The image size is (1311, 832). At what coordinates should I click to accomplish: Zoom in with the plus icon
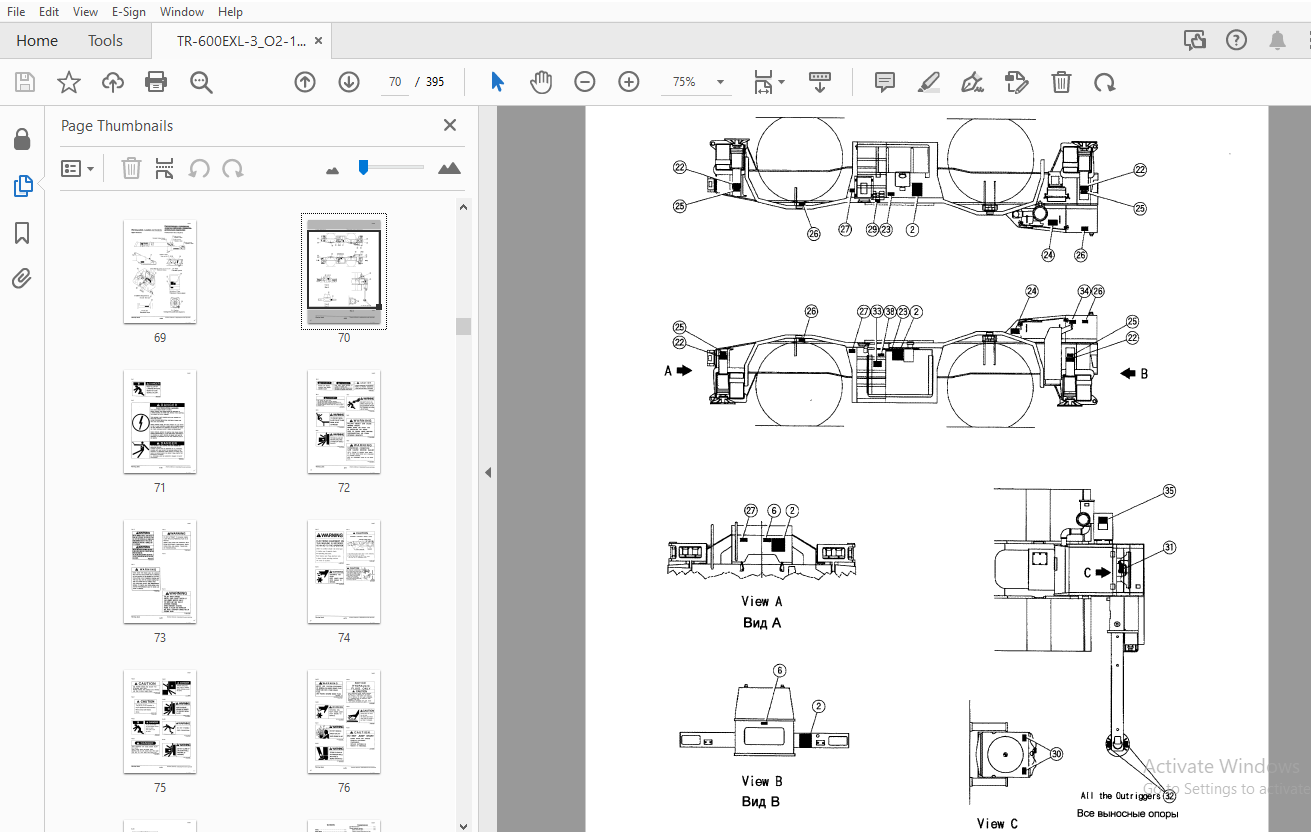[629, 82]
